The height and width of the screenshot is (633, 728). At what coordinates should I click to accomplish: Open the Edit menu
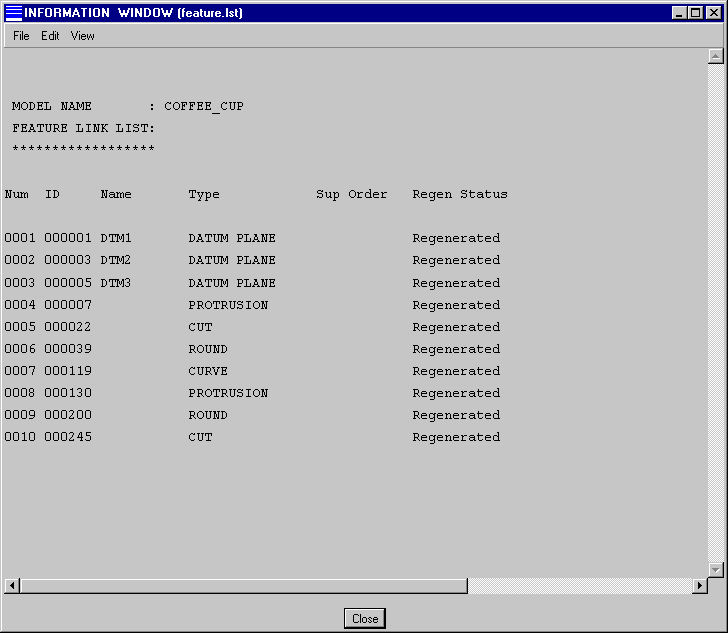(50, 36)
